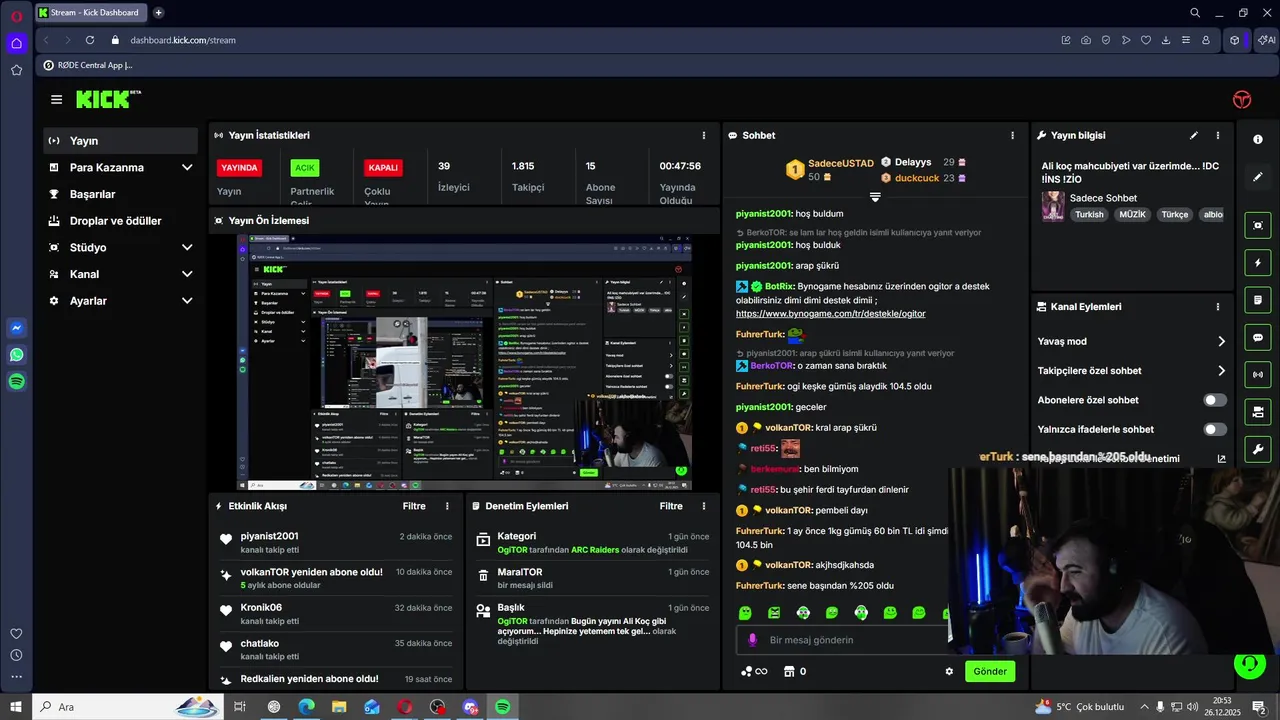The image size is (1280, 720).
Task: Open the Yayın bilgisi three-dot menu
Action: click(1217, 135)
